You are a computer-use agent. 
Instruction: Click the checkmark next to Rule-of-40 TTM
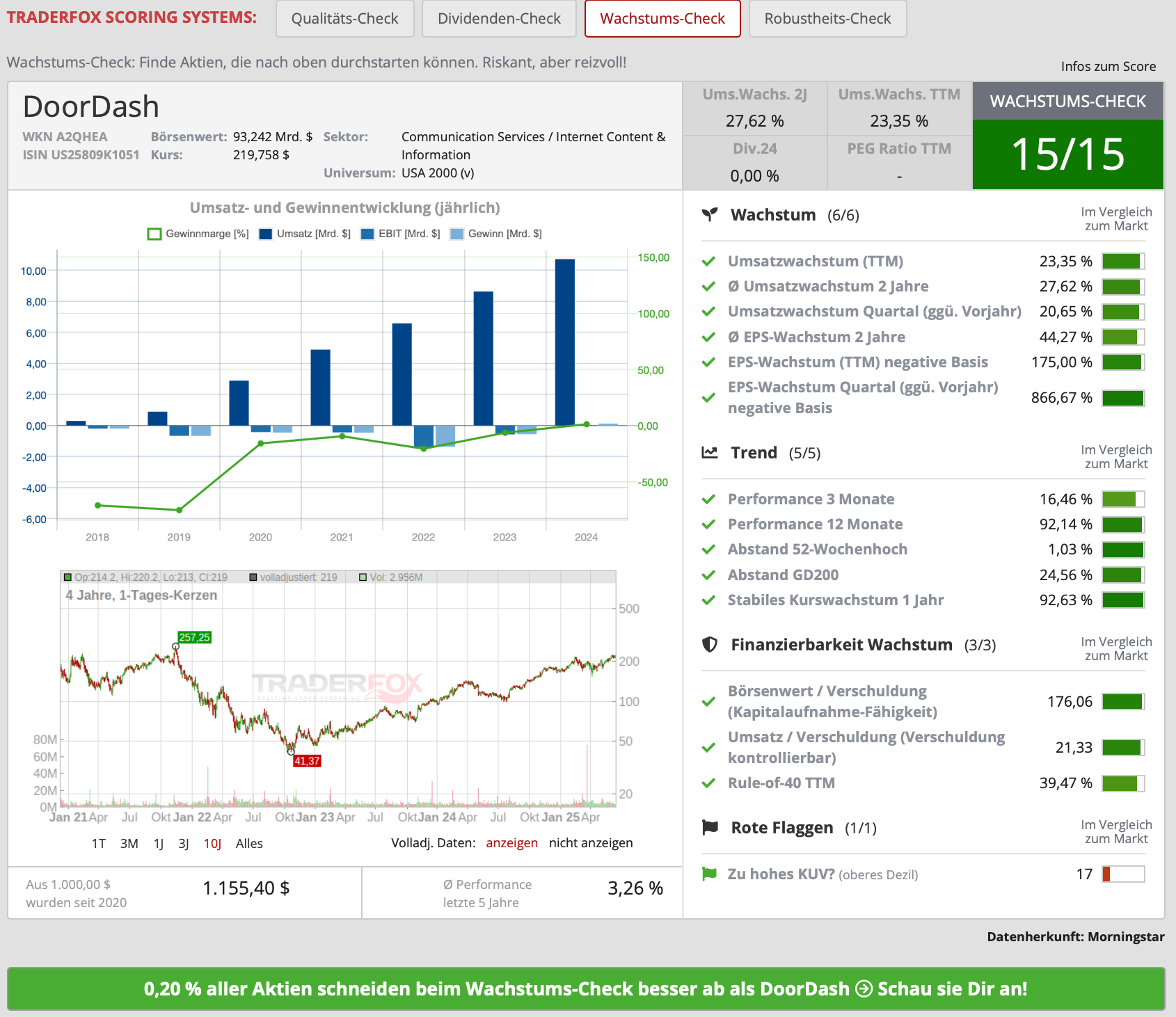(x=709, y=783)
